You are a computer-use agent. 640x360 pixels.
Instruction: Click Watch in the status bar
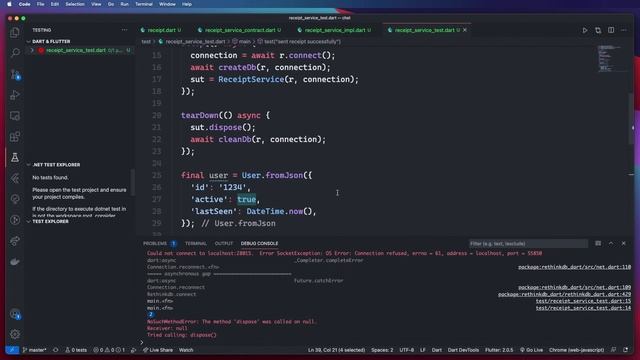click(x=186, y=350)
